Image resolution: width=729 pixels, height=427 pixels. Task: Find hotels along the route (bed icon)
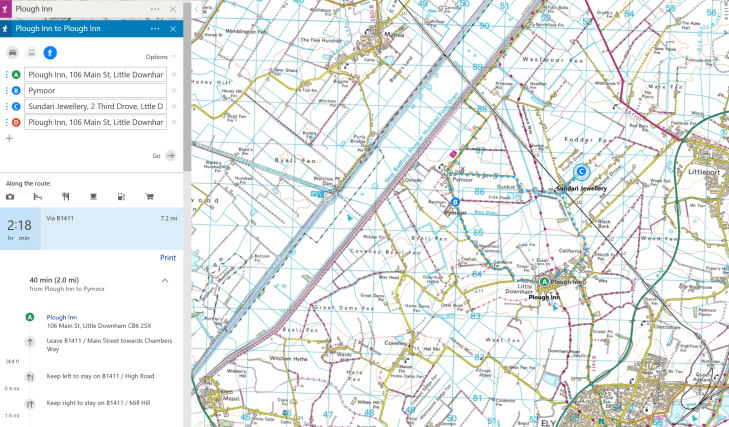[38, 197]
